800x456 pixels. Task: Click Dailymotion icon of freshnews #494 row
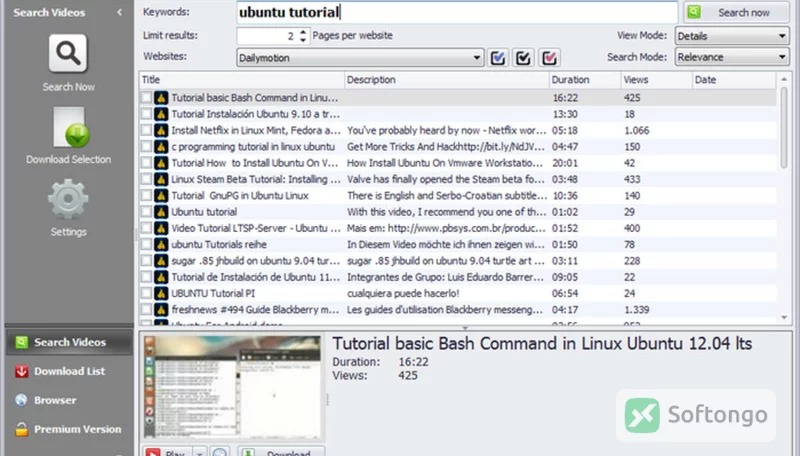pyautogui.click(x=161, y=310)
